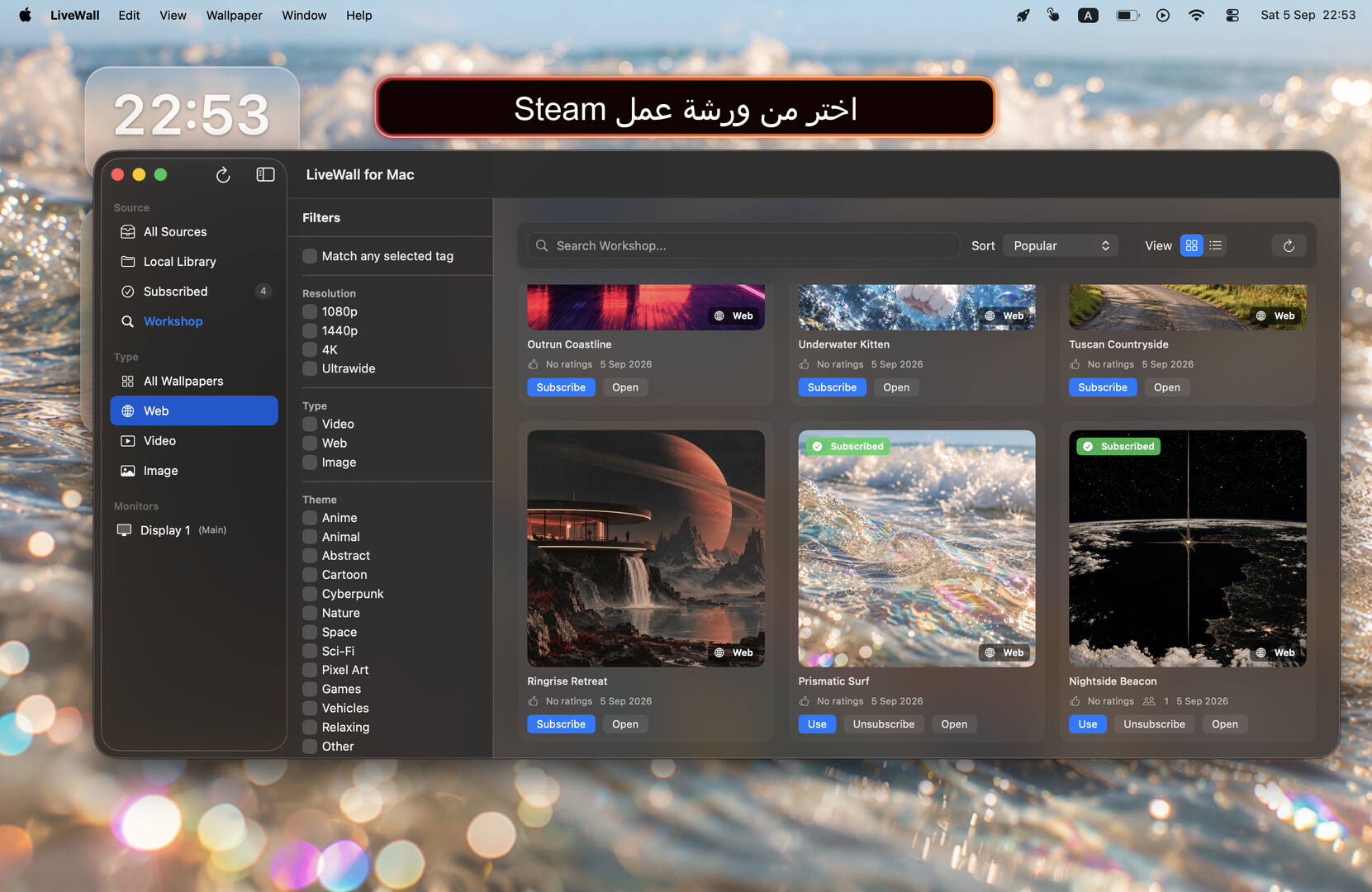Click the Search Workshop field
The image size is (1372, 892).
(743, 245)
